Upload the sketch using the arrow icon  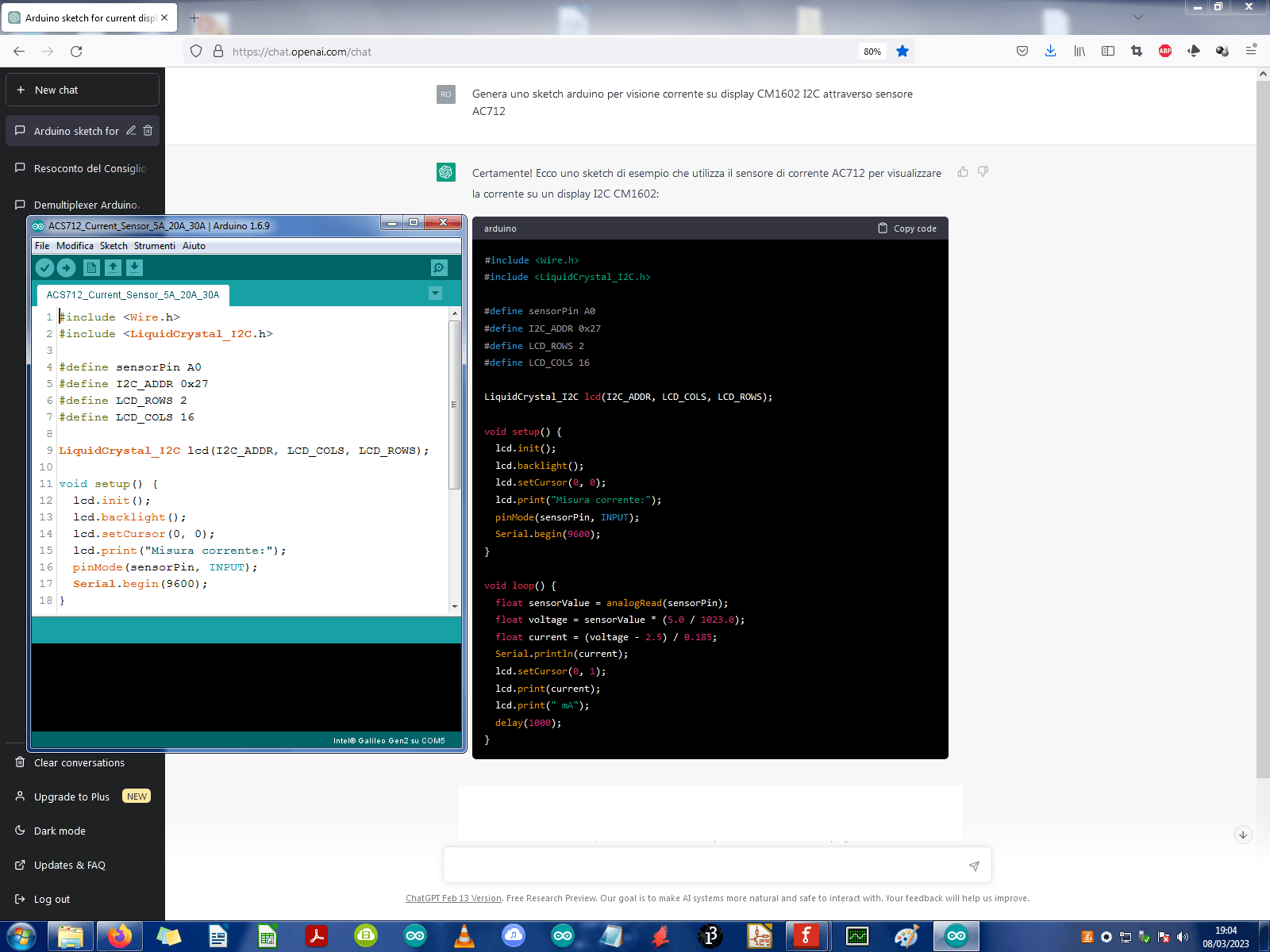[67, 268]
